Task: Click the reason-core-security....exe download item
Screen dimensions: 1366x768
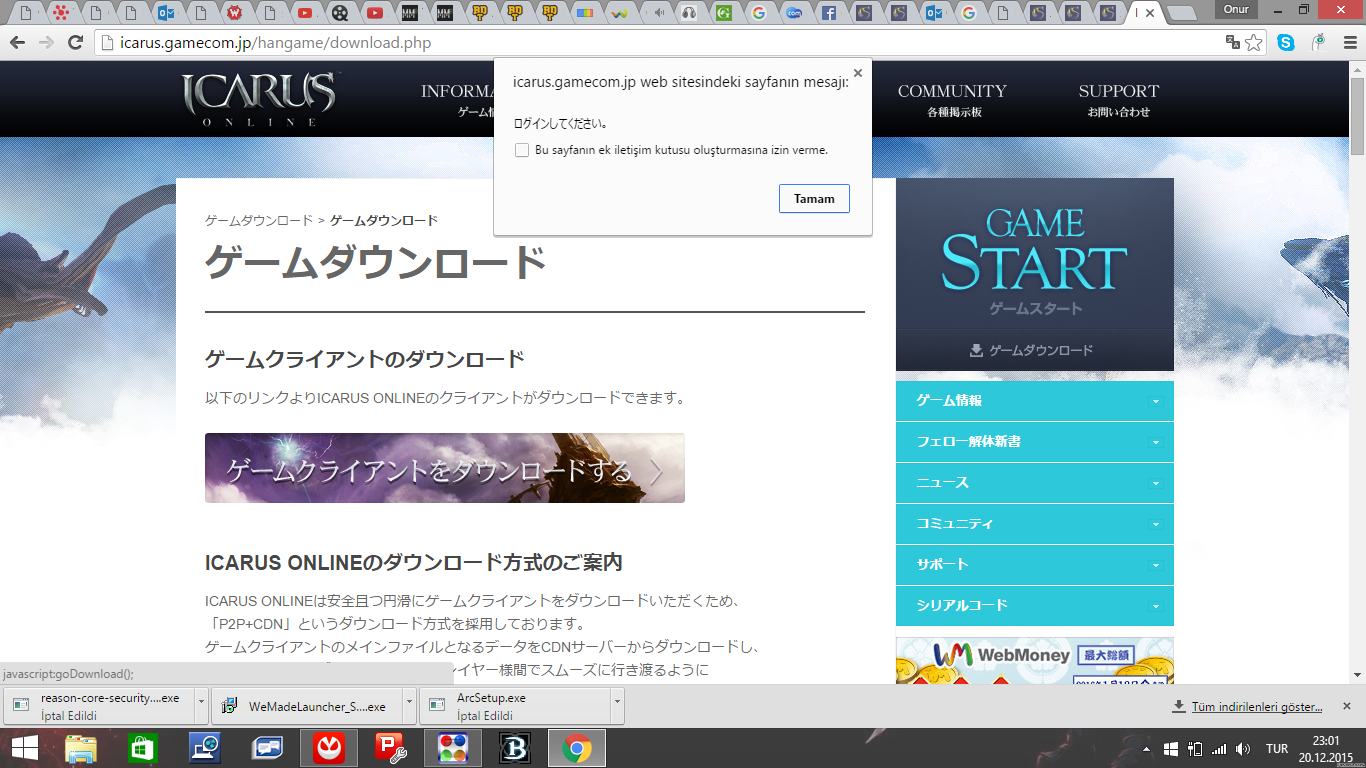Action: (98, 705)
